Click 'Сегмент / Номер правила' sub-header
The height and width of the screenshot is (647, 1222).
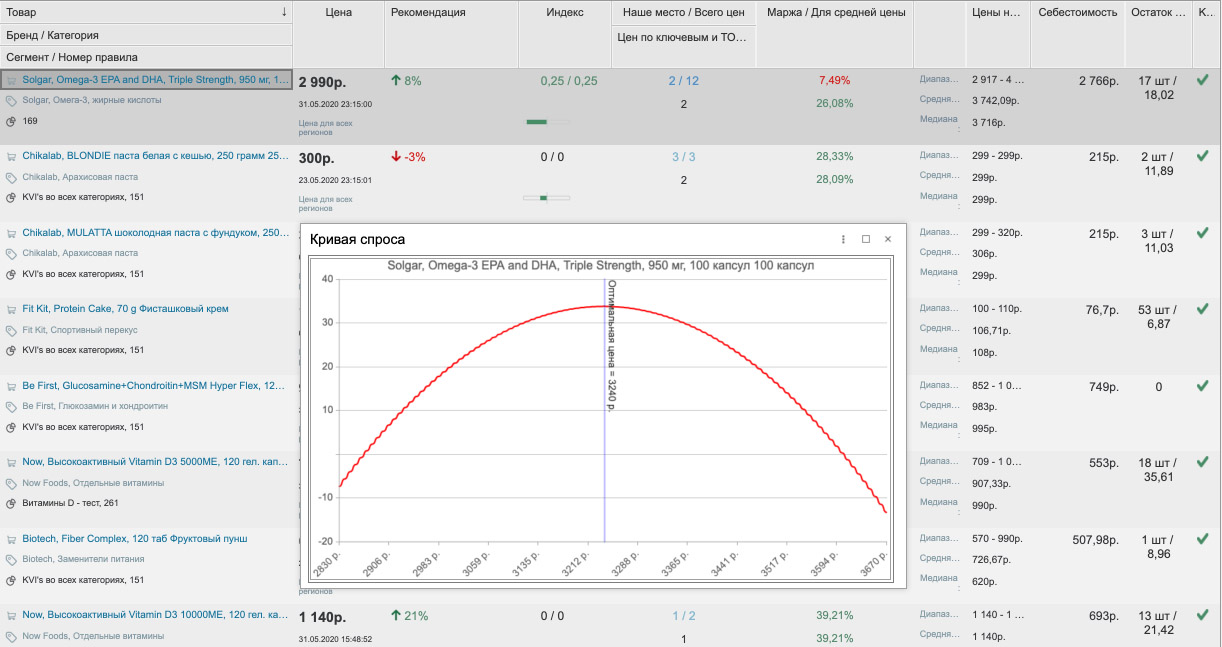[x=146, y=57]
